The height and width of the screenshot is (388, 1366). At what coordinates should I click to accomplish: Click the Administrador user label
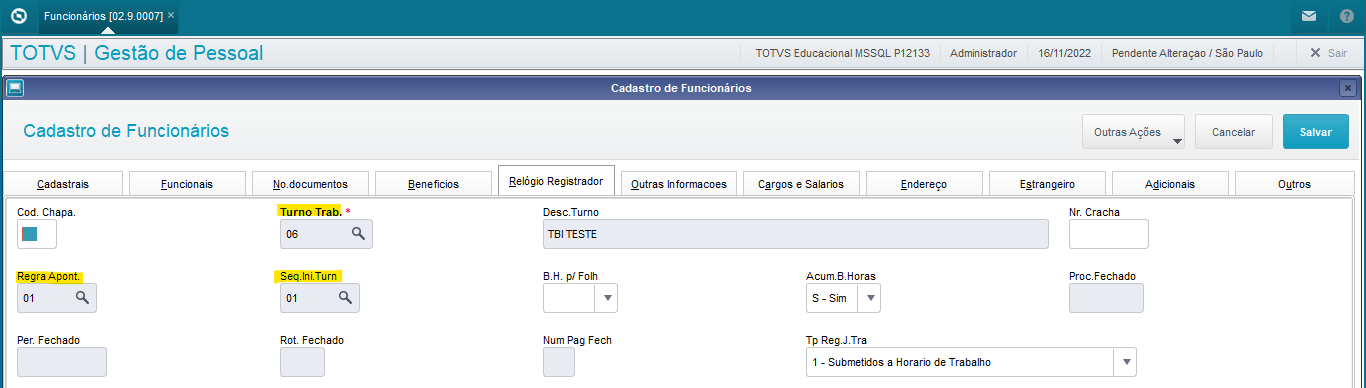(983, 53)
